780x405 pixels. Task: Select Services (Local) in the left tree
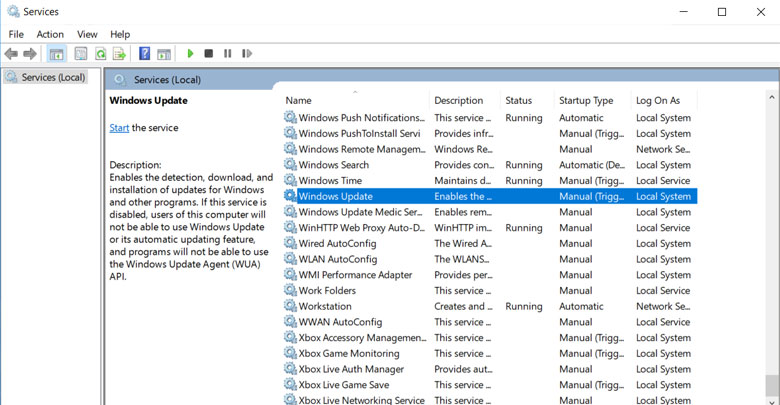53,77
